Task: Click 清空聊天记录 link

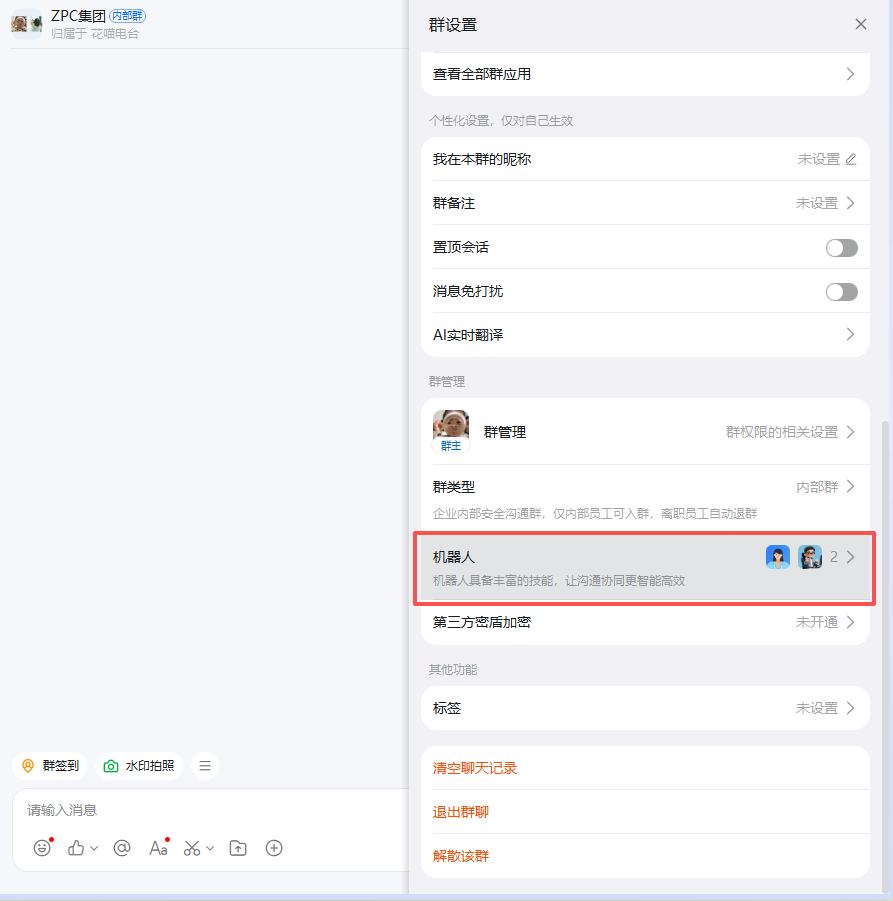Action: 475,768
